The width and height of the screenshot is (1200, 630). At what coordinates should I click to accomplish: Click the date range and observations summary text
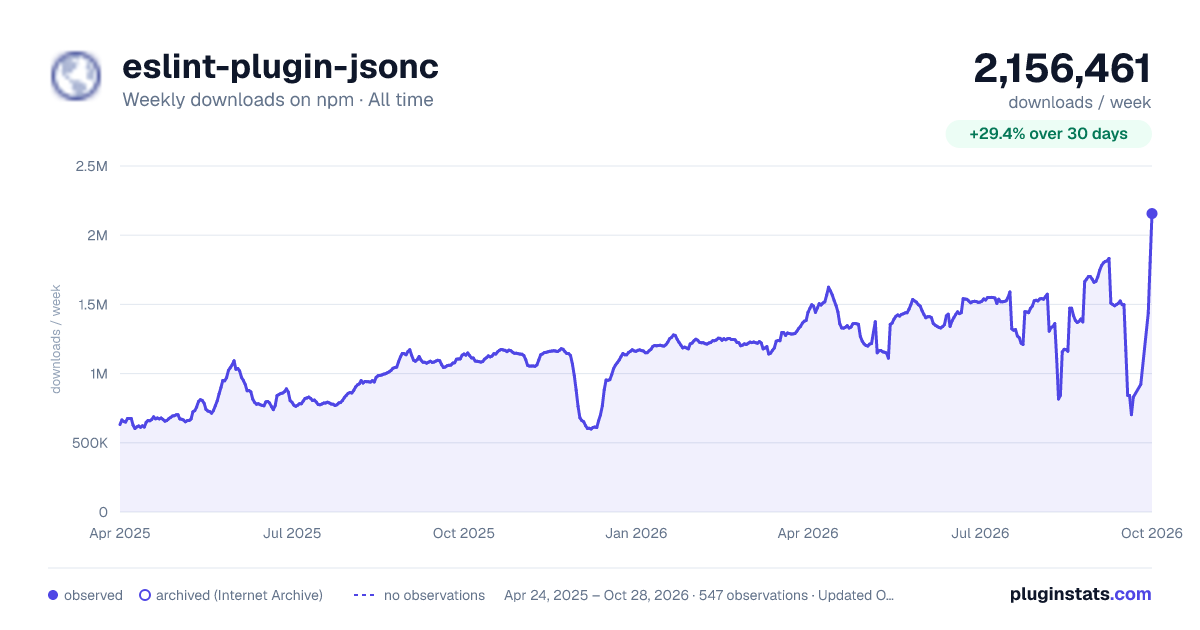point(699,595)
